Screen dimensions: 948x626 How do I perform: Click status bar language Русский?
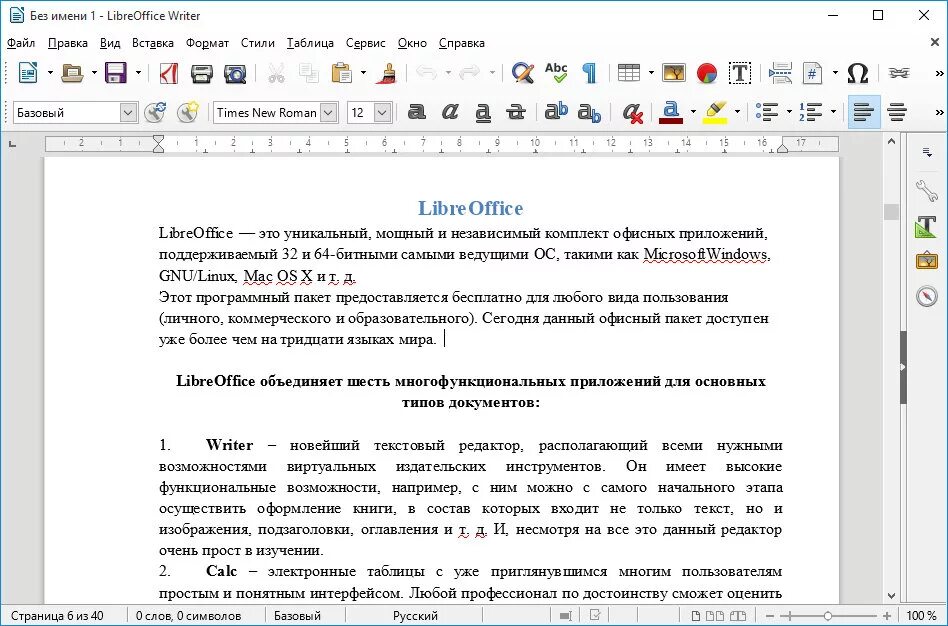[x=415, y=616]
